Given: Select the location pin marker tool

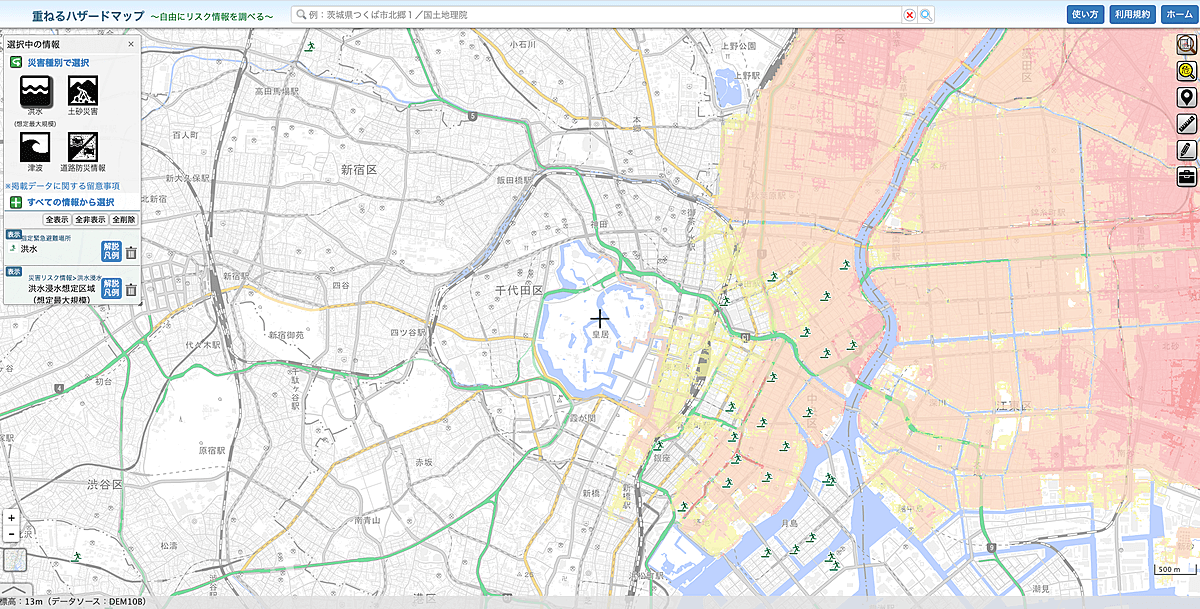Looking at the screenshot, I should click(1186, 98).
